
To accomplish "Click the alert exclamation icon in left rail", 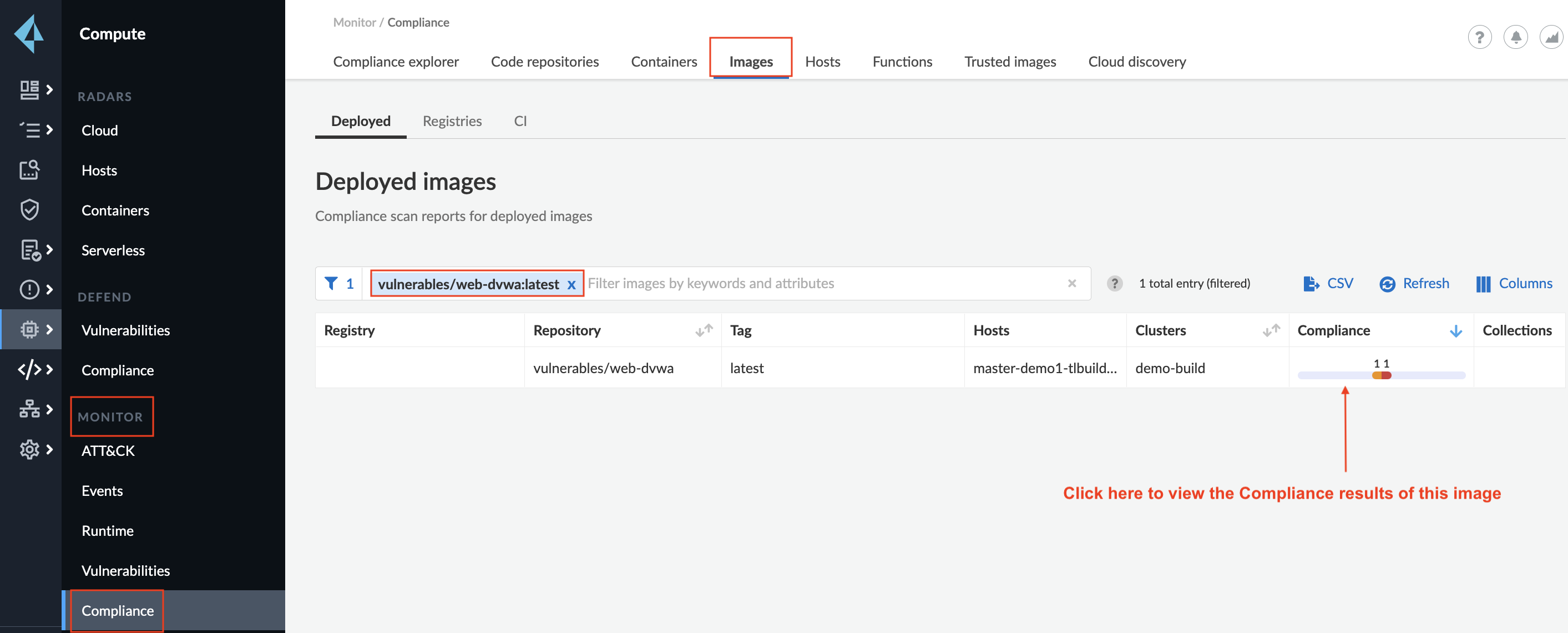I will [x=29, y=289].
